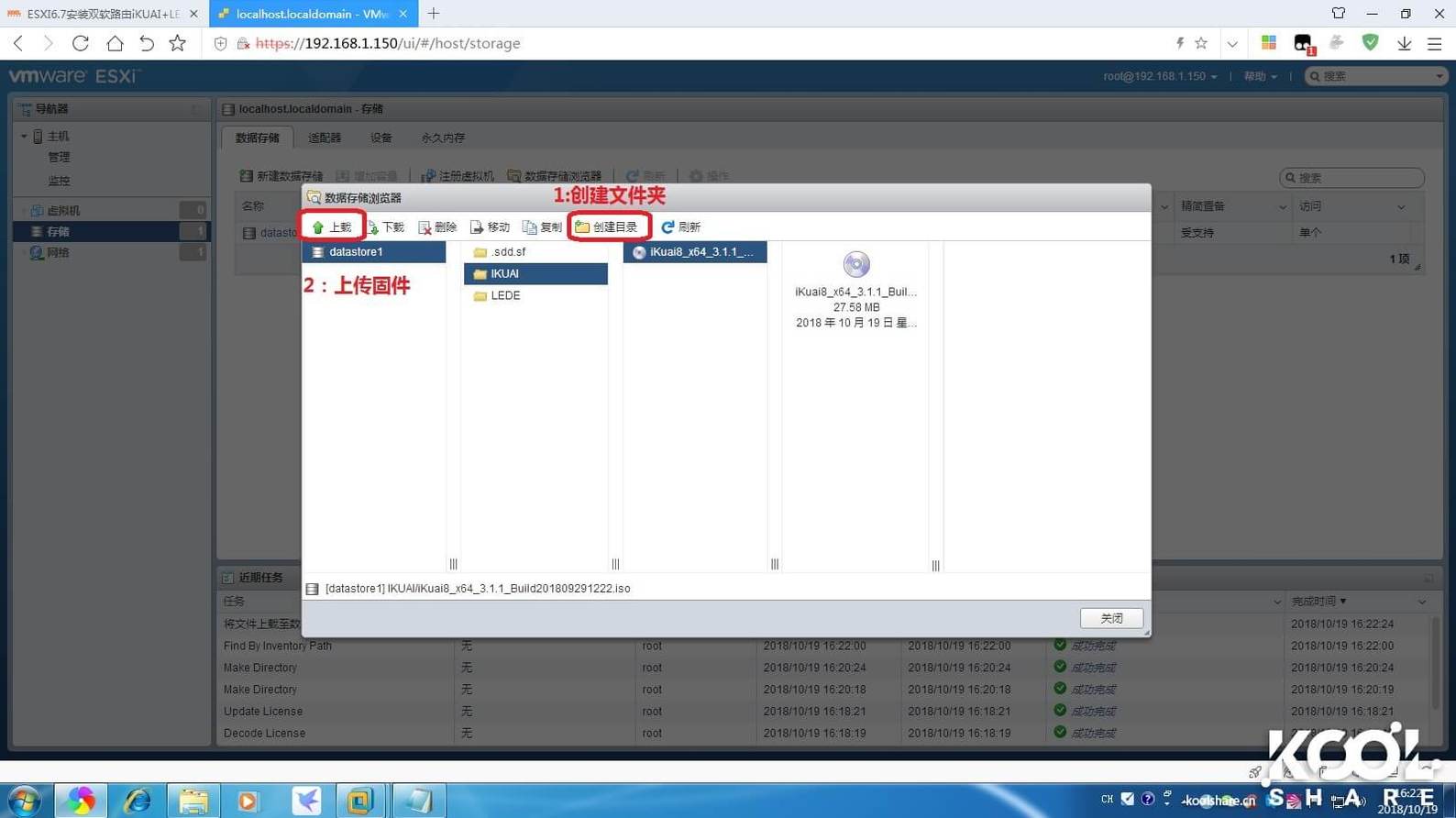The image size is (1456, 818).
Task: Open Internet Explorer from the taskbar
Action: pyautogui.click(x=138, y=801)
